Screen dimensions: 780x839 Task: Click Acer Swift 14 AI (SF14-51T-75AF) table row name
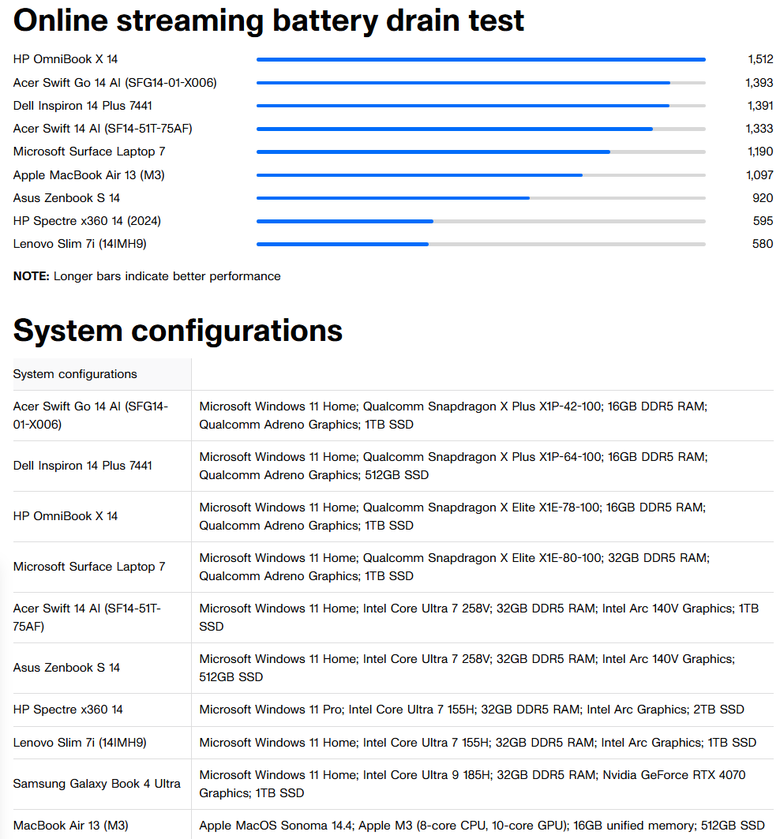point(87,617)
